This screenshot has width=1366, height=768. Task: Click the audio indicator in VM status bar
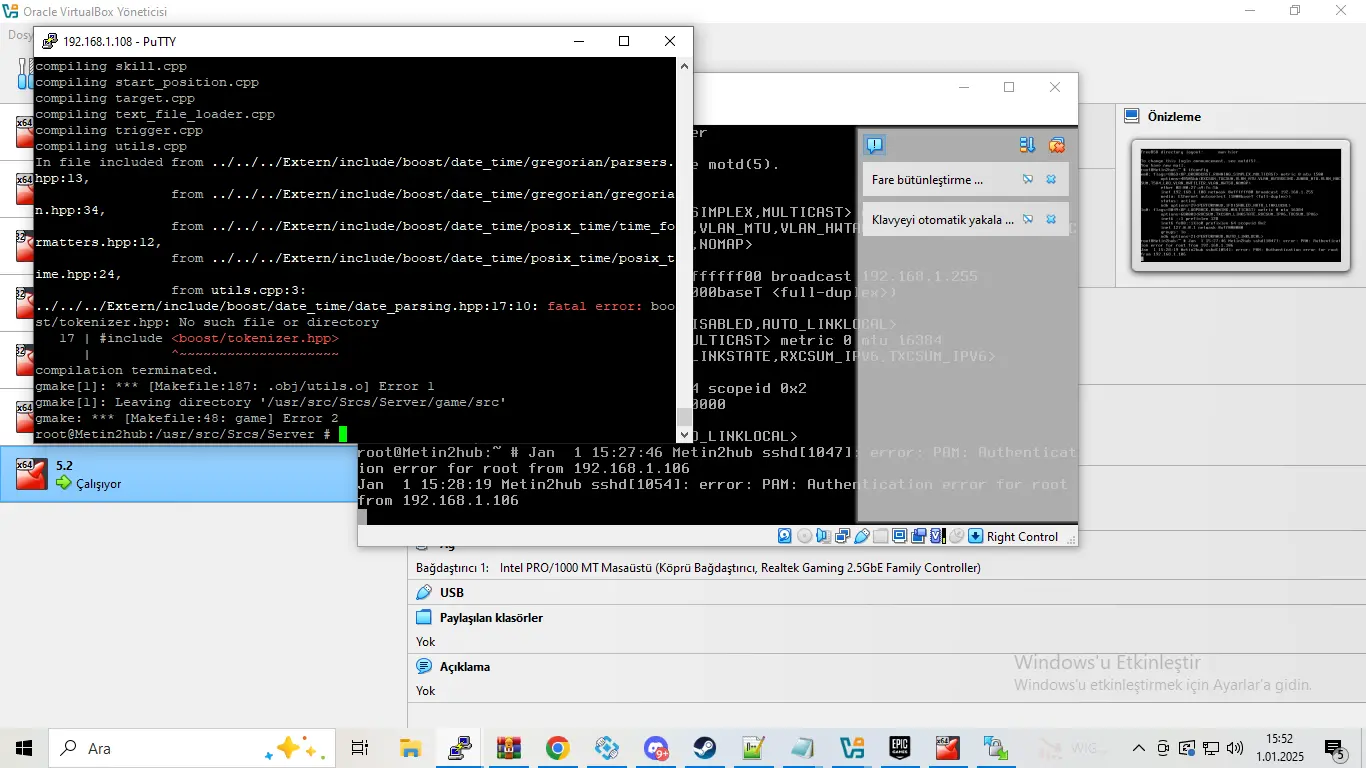coord(821,536)
